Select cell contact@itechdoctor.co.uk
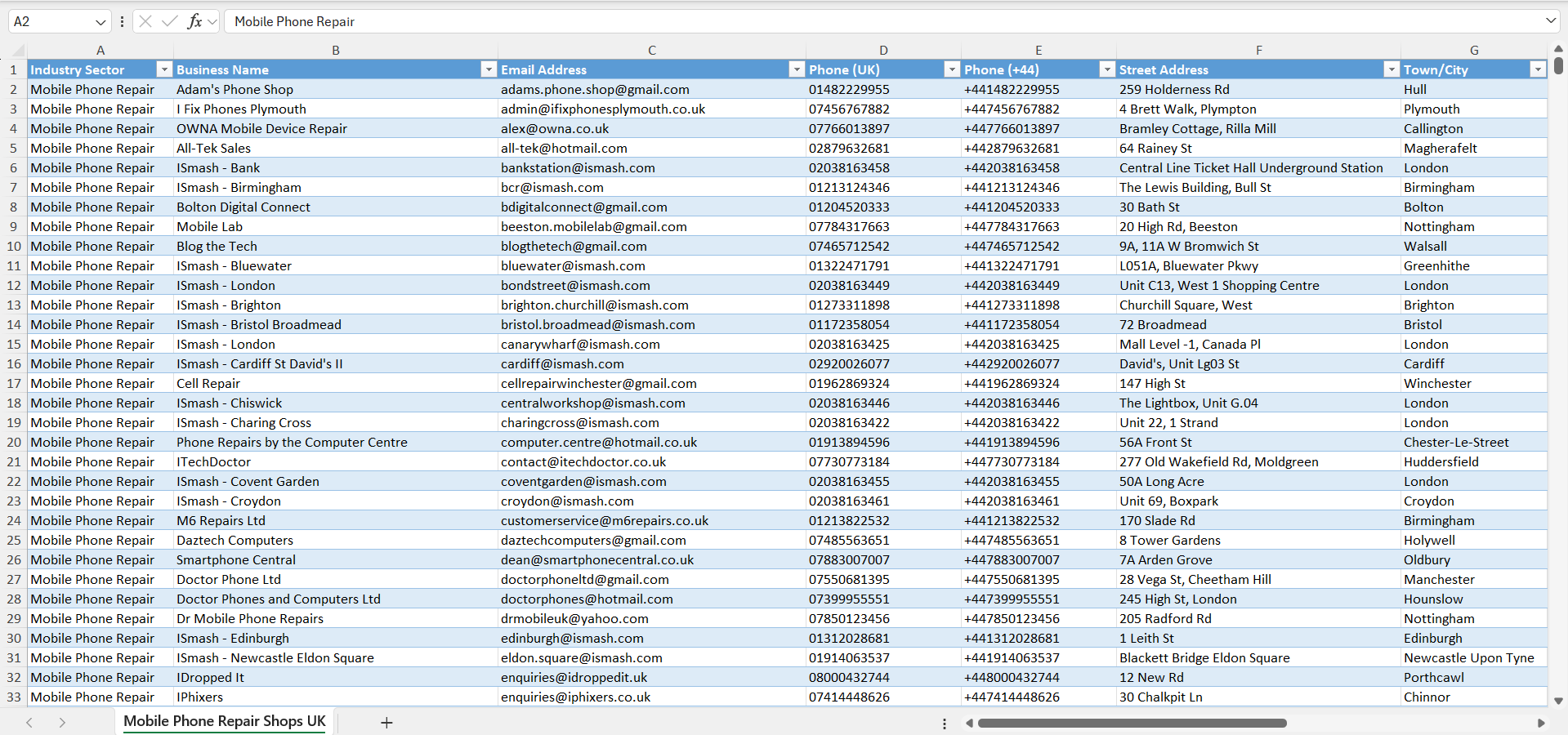This screenshot has height=735, width=1568. pos(652,461)
